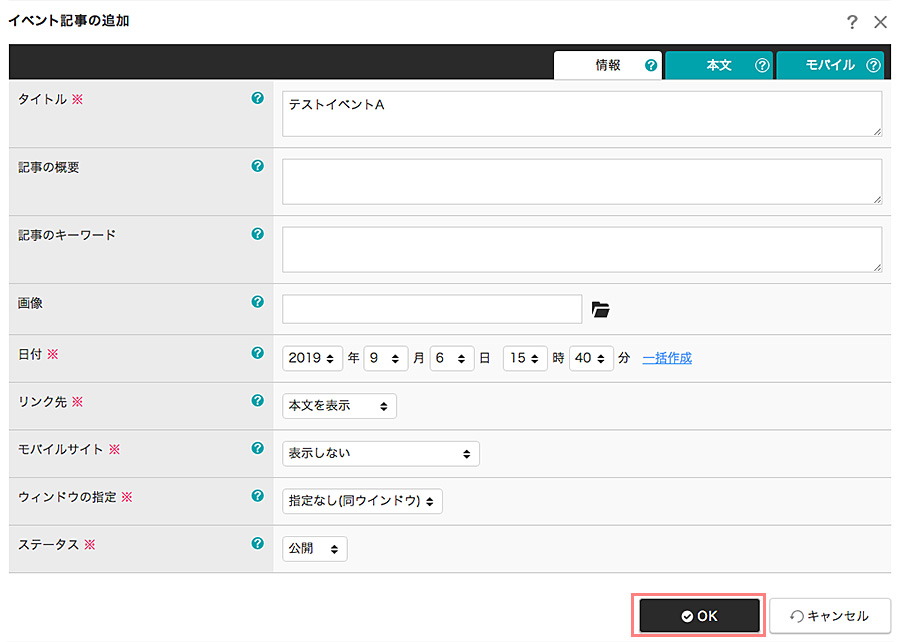Image resolution: width=900 pixels, height=642 pixels.
Task: Click the help icon next to 日付
Action: tap(258, 353)
